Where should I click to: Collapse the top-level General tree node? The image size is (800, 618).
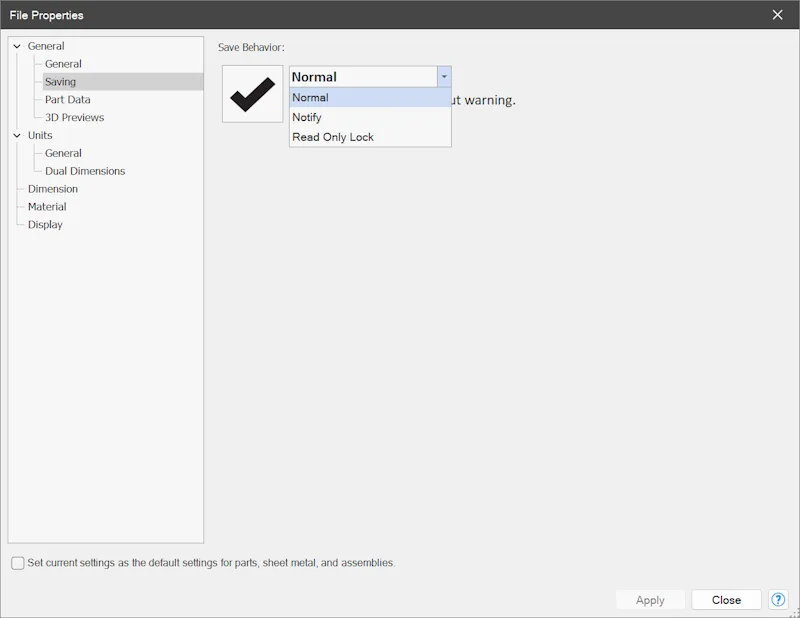(x=17, y=46)
